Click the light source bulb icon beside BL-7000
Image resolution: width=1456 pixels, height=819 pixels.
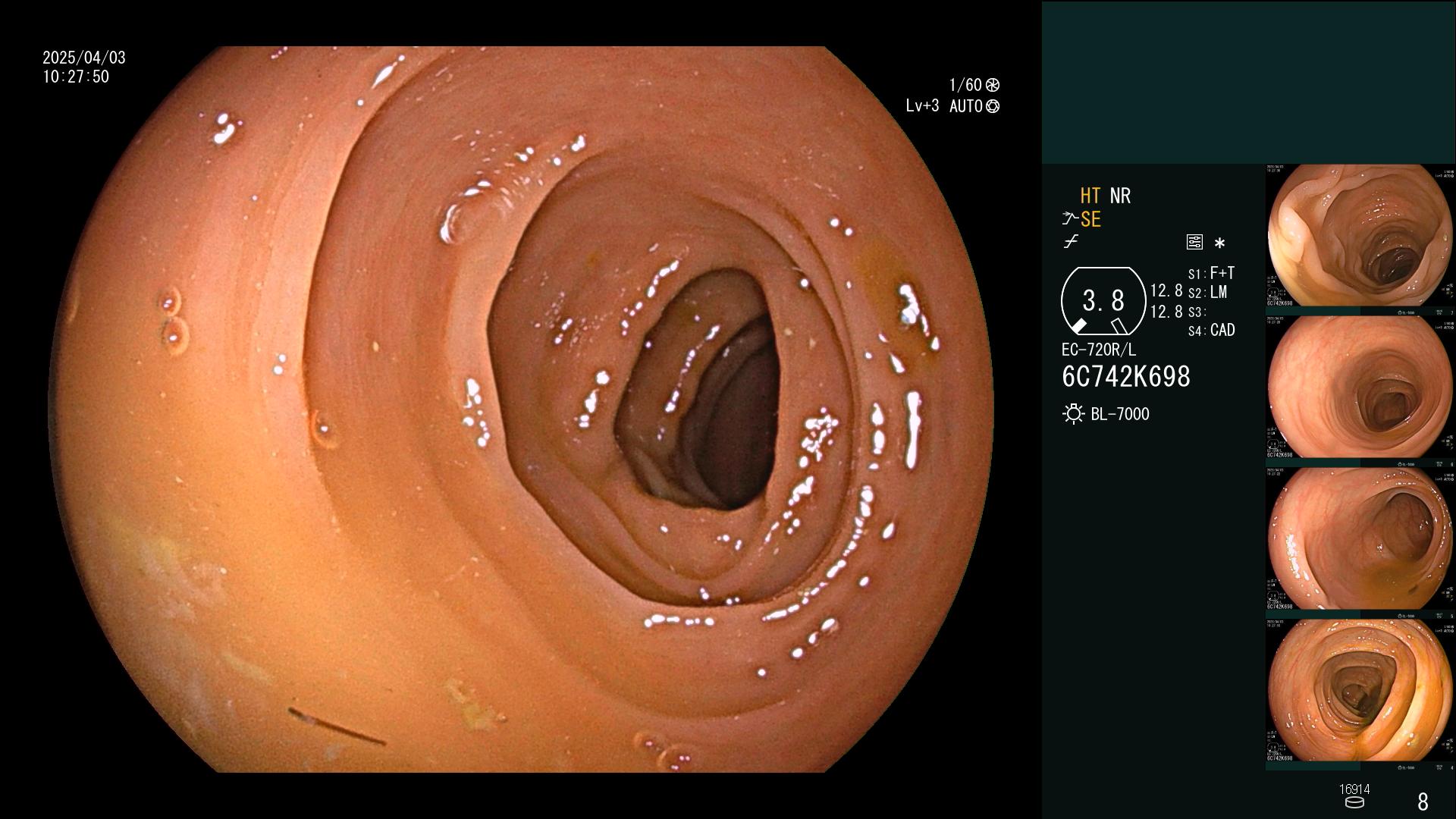click(1073, 414)
